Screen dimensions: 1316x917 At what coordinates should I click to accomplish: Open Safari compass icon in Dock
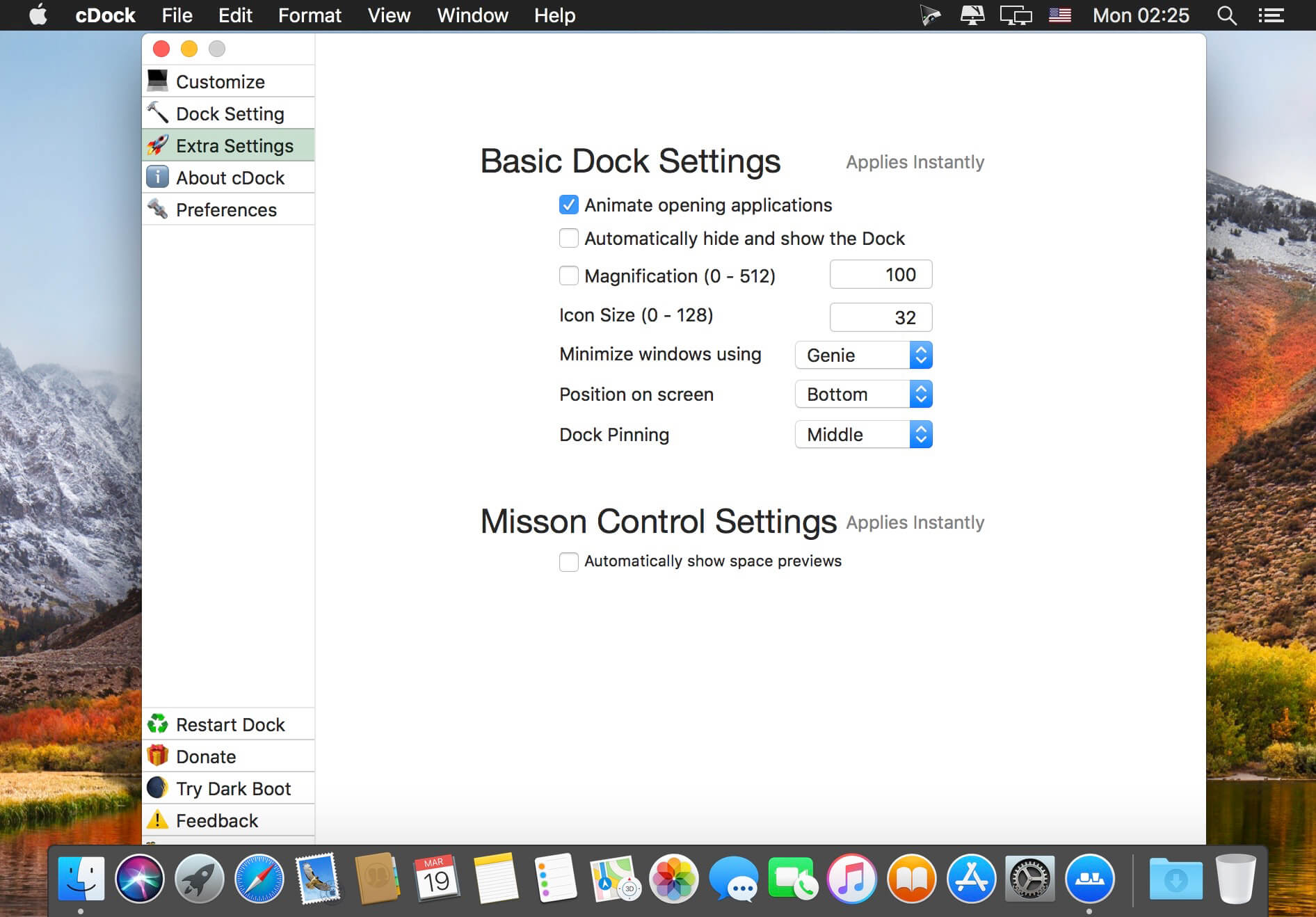pos(259,879)
